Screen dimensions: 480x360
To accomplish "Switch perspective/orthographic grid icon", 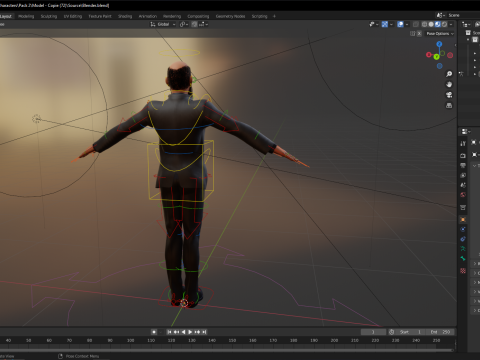I will [x=449, y=105].
